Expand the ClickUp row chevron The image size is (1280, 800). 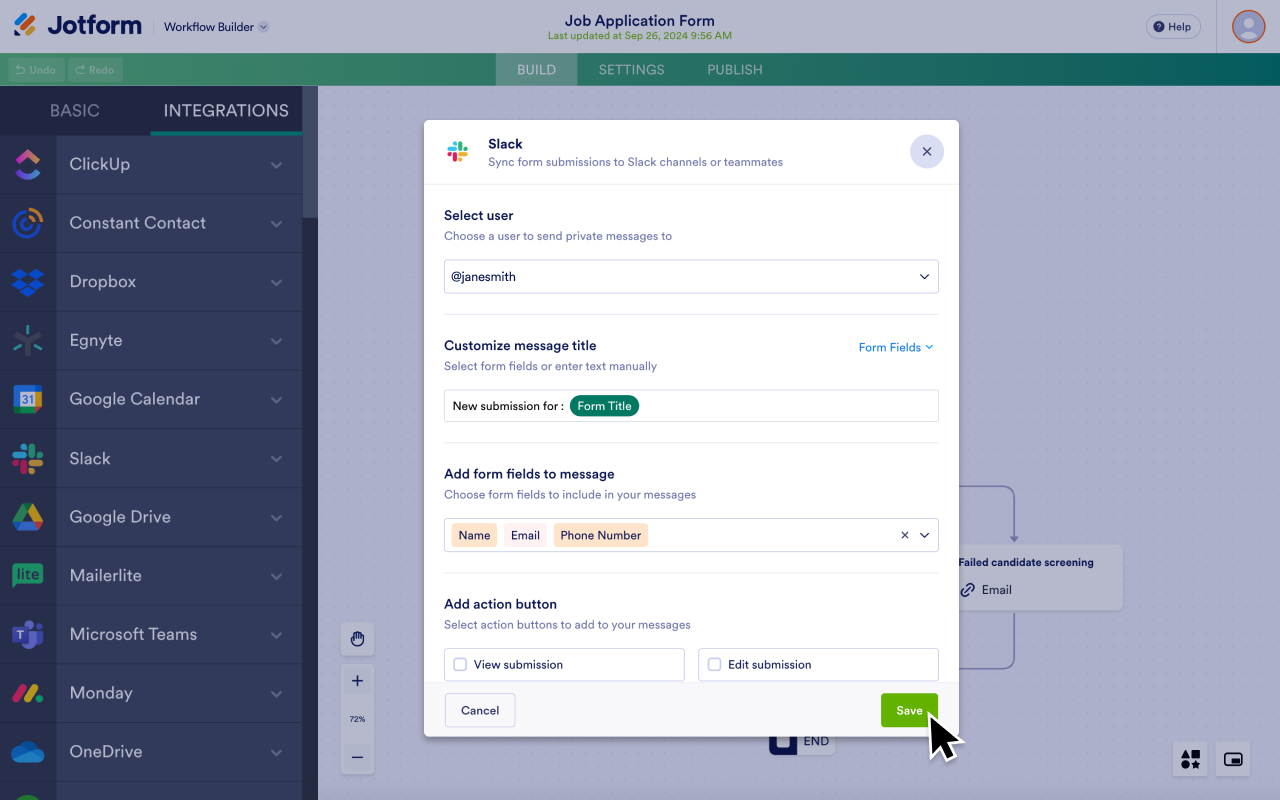pos(276,165)
